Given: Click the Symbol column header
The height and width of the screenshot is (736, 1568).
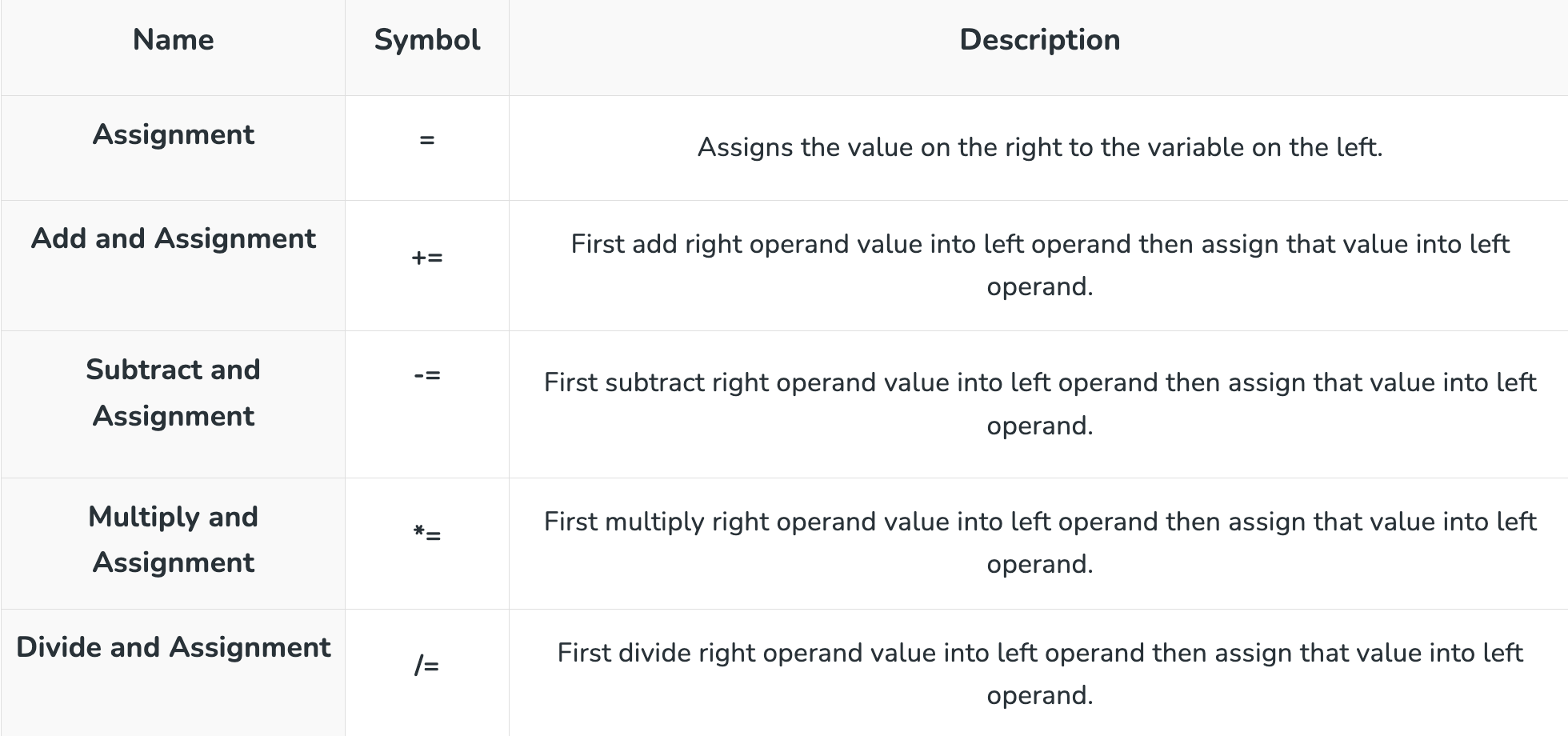Looking at the screenshot, I should pyautogui.click(x=426, y=40).
